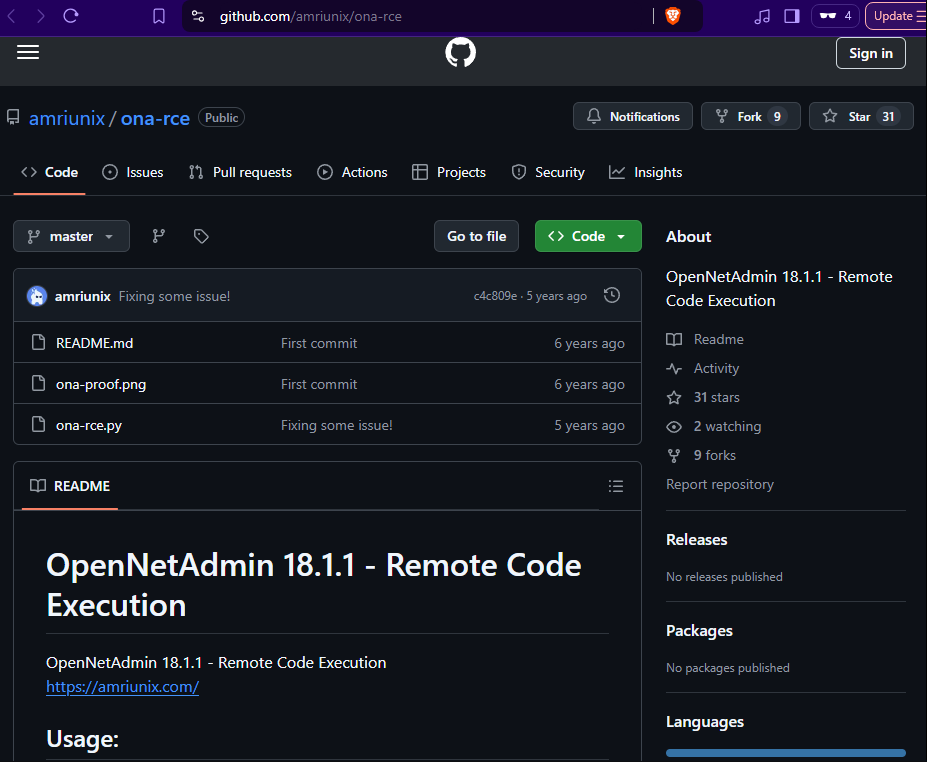Image resolution: width=927 pixels, height=762 pixels.
Task: Open the amriunix.com link
Action: pos(122,687)
